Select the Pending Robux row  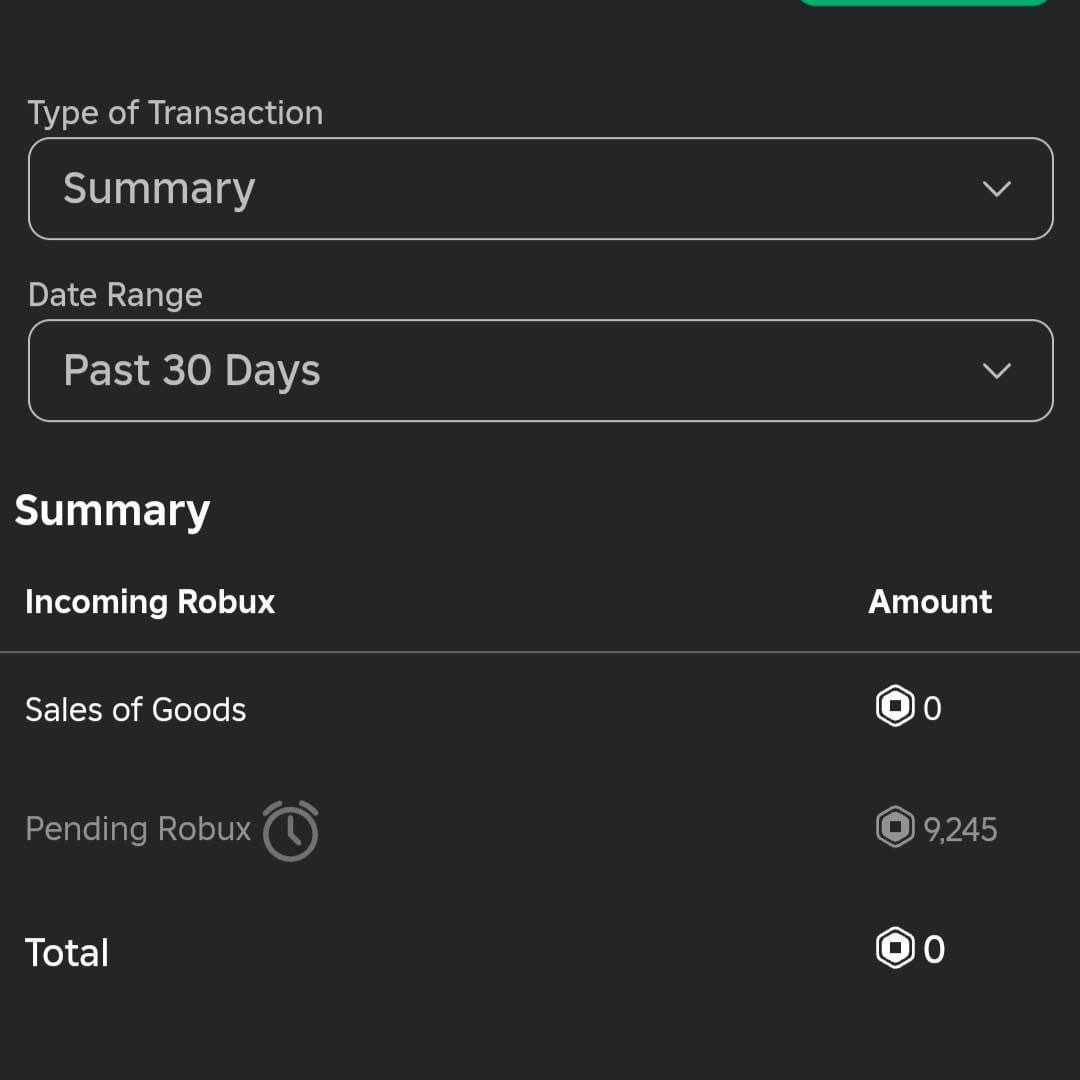tap(137, 828)
